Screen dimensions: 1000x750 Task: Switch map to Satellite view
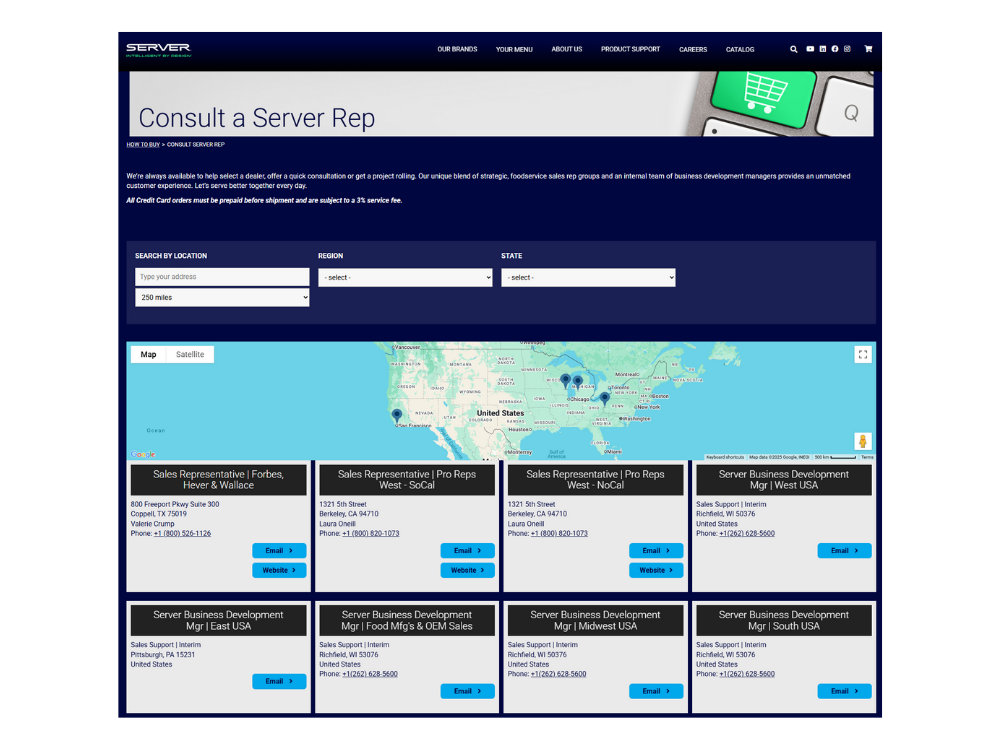coord(192,354)
